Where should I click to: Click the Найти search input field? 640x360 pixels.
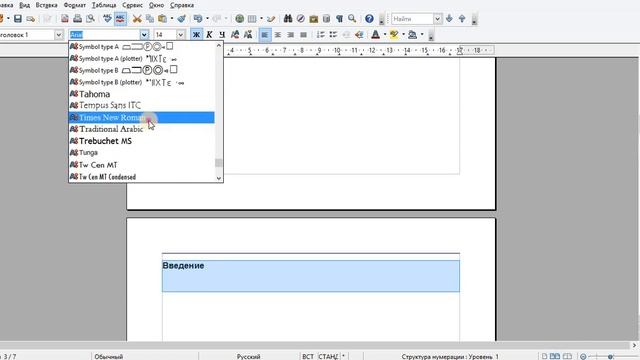click(x=412, y=19)
